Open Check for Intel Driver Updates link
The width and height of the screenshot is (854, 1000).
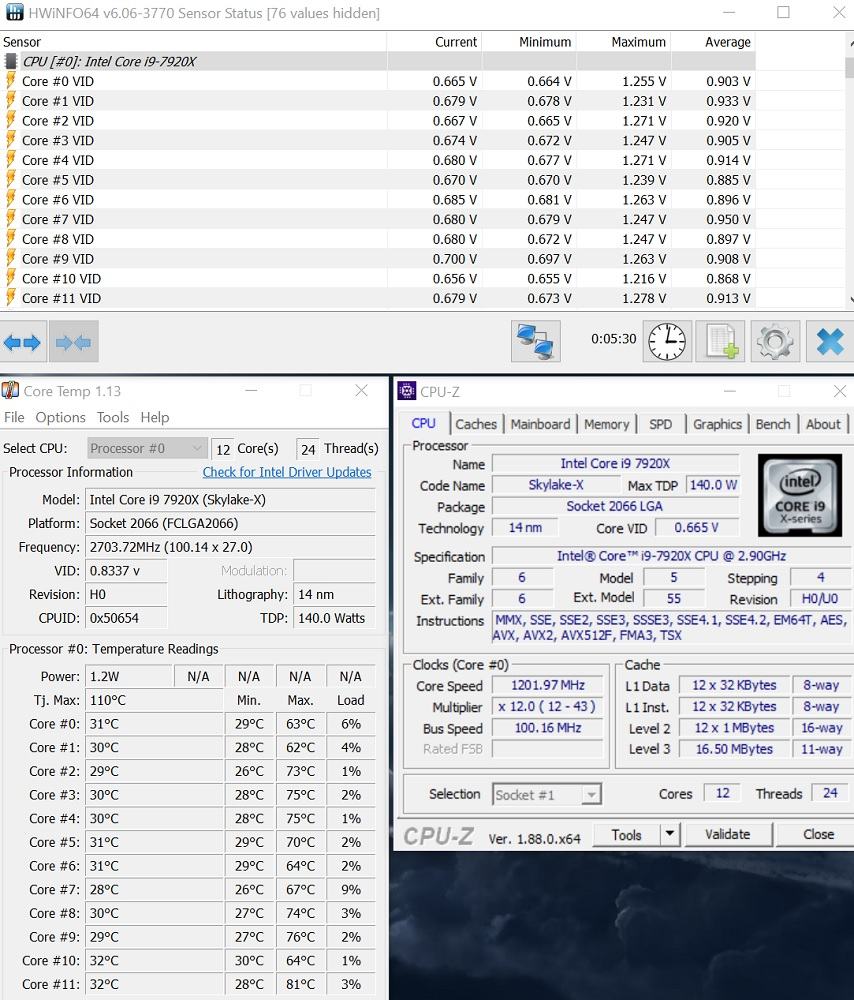(x=287, y=472)
